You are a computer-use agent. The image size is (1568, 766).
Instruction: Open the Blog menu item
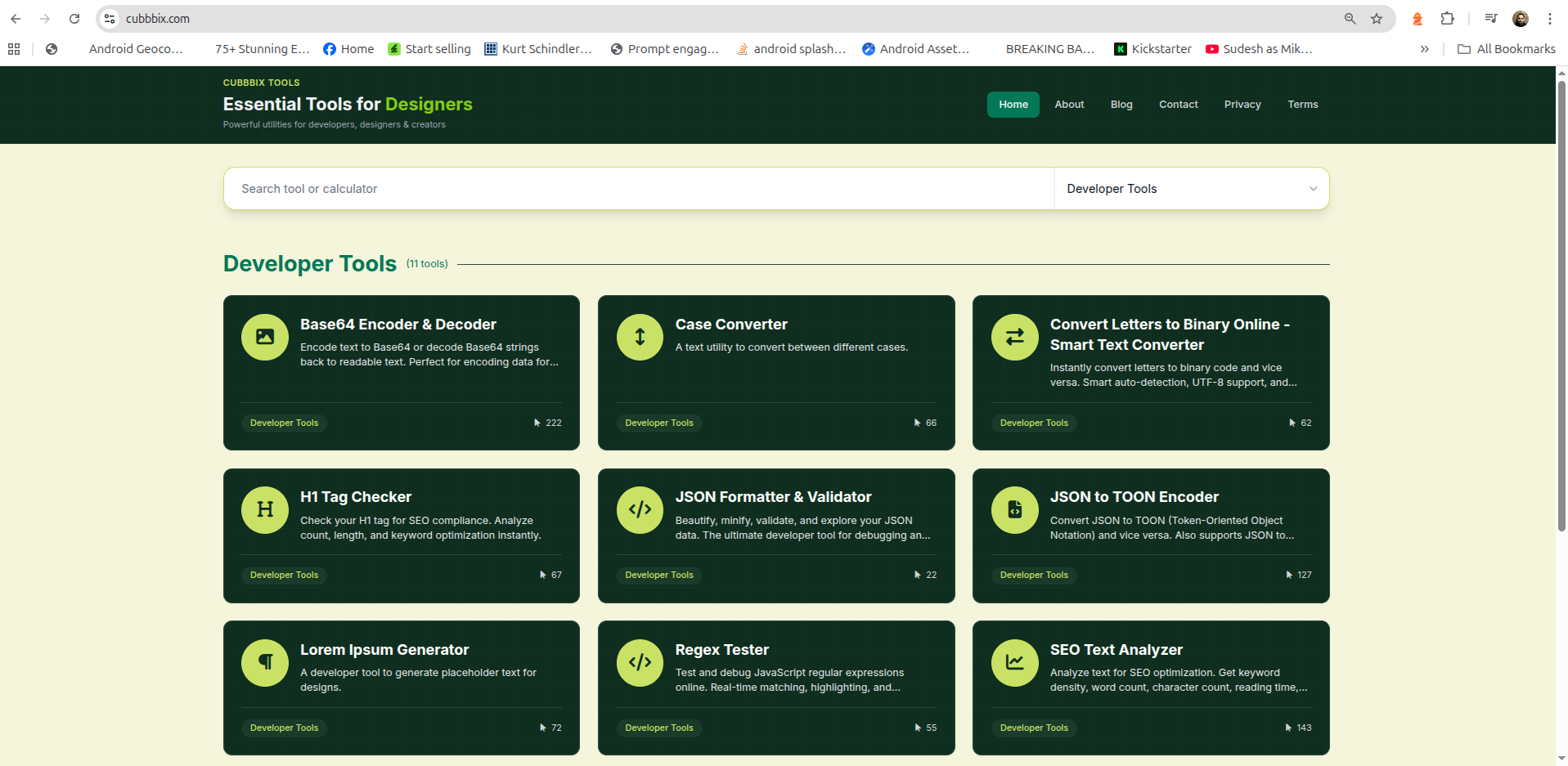point(1121,104)
